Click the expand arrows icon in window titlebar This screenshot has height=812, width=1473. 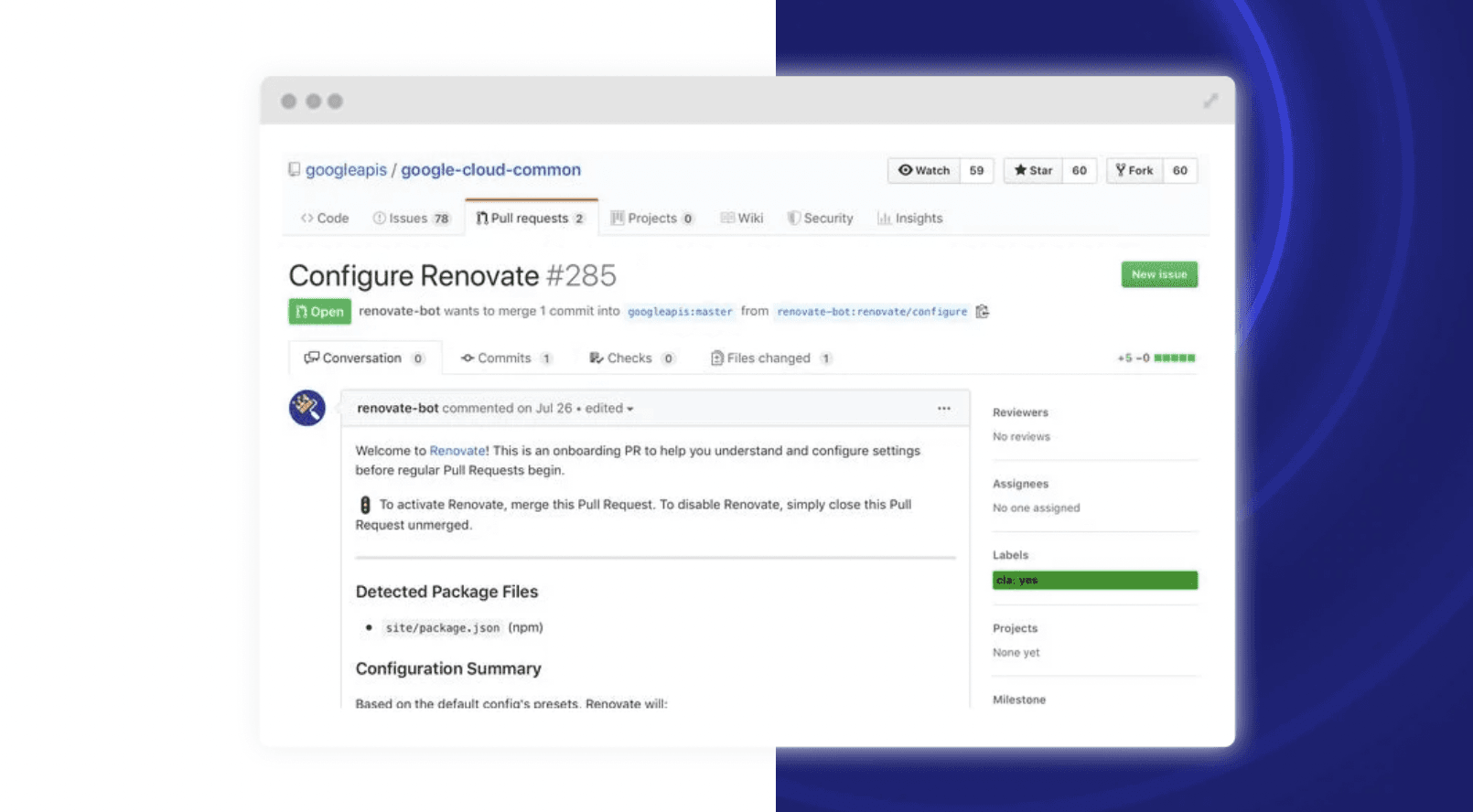pyautogui.click(x=1210, y=101)
